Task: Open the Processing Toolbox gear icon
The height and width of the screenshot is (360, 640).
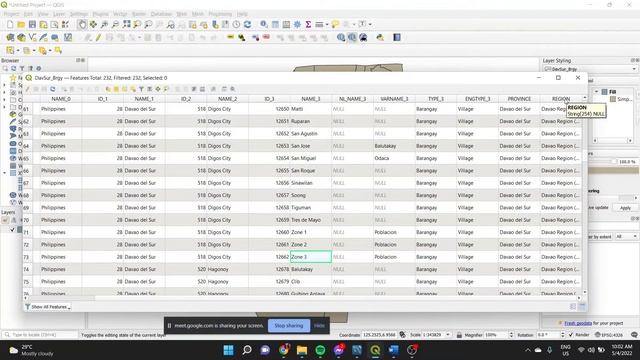Action: point(297,24)
